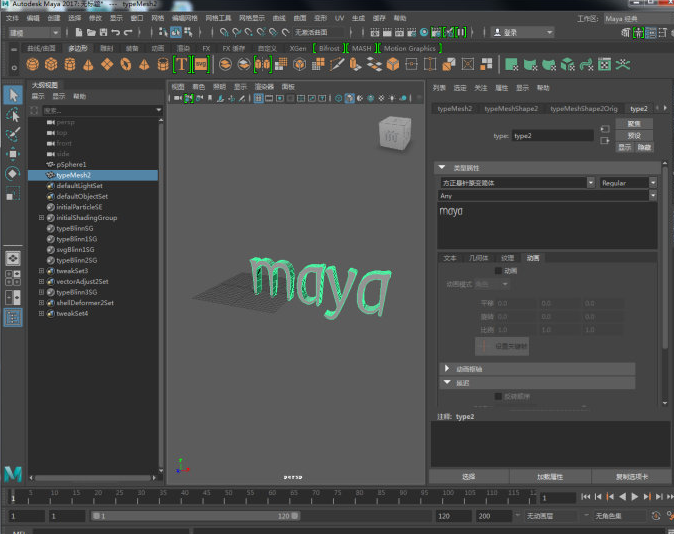Select the arrow Select tool in toolbox
This screenshot has width=674, height=534.
[x=13, y=94]
